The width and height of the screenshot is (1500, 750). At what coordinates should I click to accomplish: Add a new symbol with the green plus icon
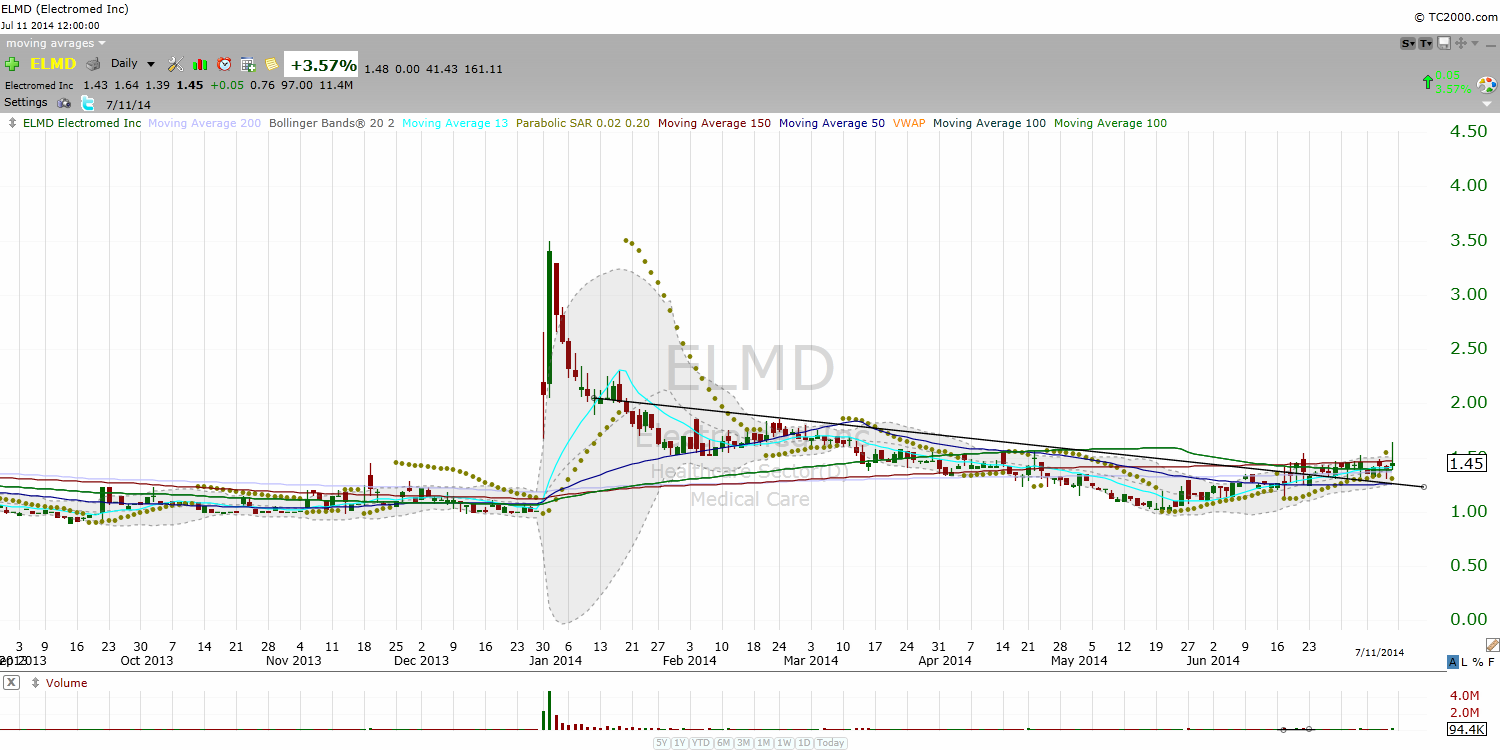coord(10,63)
